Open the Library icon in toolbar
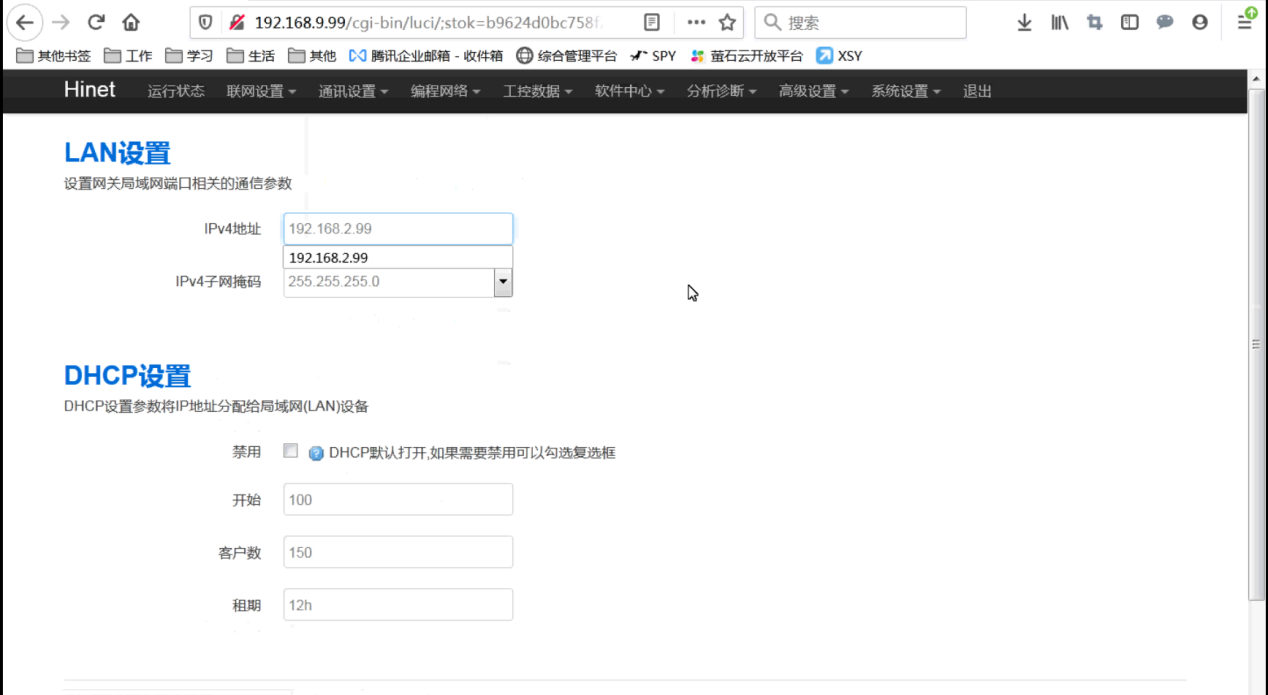The width and height of the screenshot is (1268, 695). tap(1059, 21)
